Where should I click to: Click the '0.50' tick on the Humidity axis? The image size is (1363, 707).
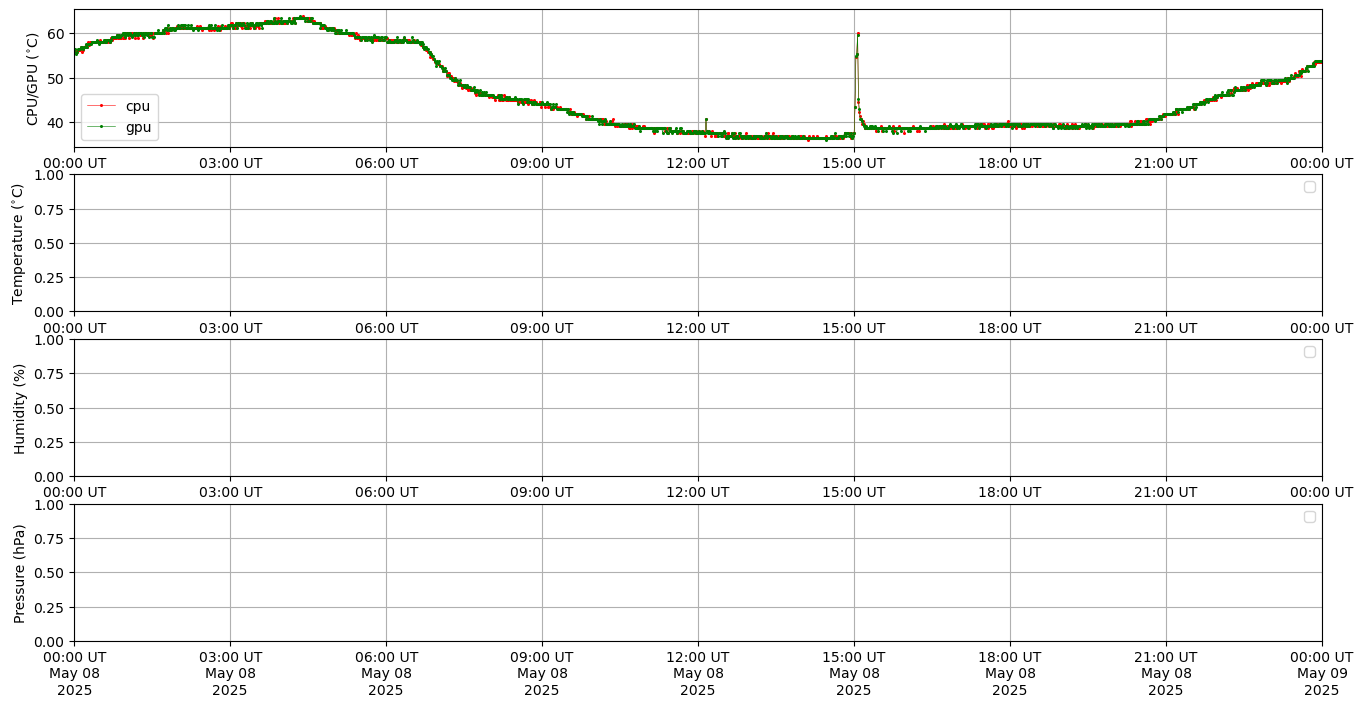pos(50,408)
